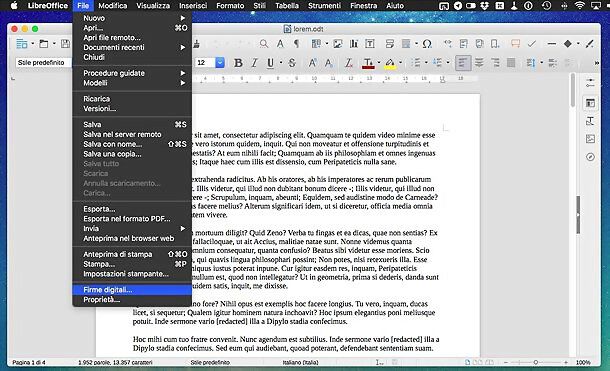This screenshot has height=371, width=610.
Task: Click the zoom slider in status bar
Action: (535, 362)
